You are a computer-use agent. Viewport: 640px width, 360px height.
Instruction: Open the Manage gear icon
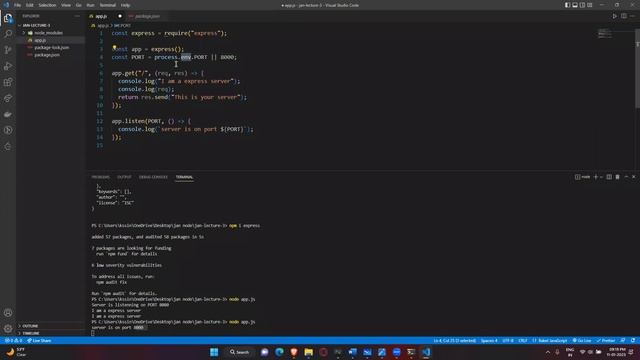click(8, 328)
